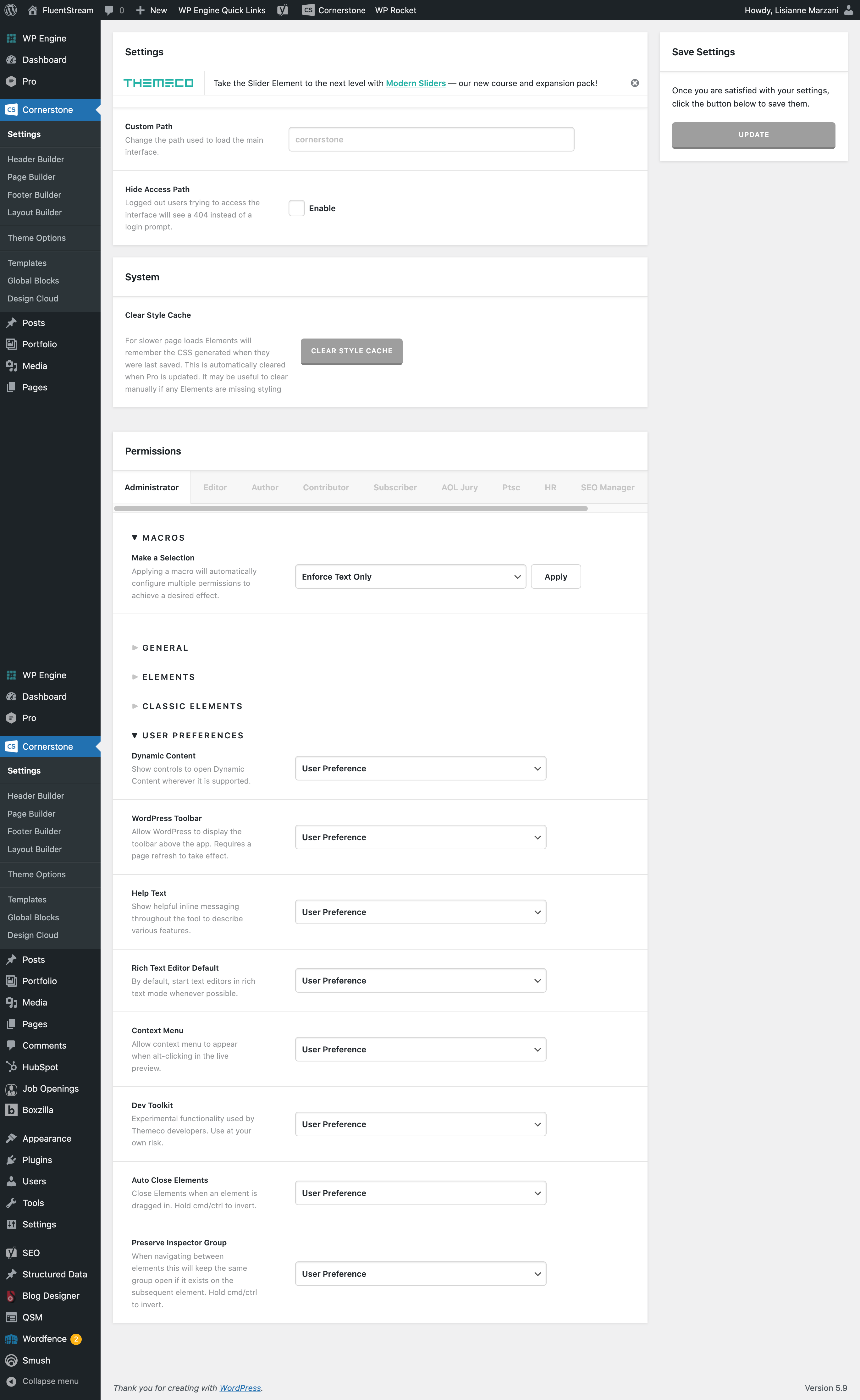Open the Help Text preference dropdown

[420, 912]
